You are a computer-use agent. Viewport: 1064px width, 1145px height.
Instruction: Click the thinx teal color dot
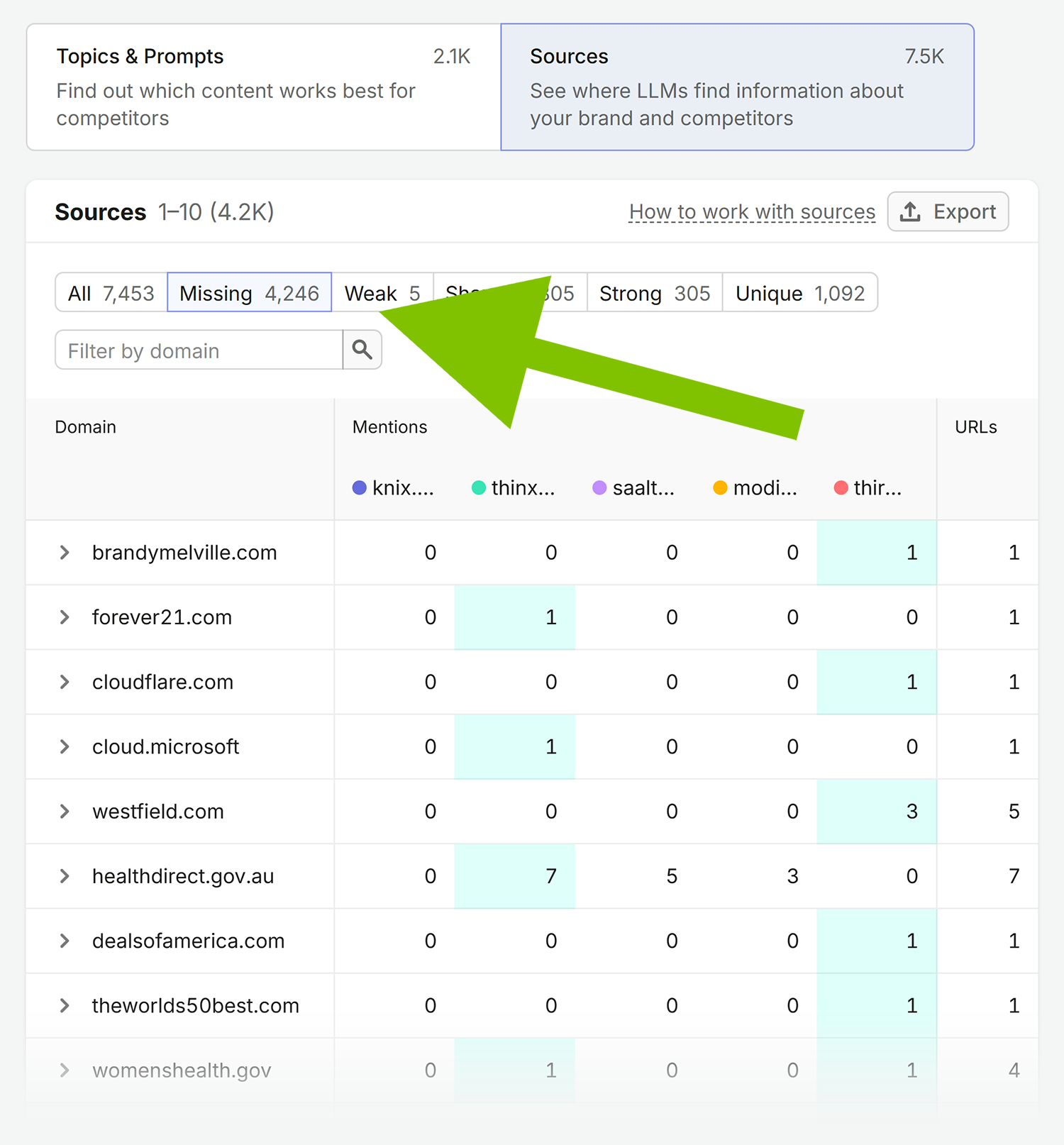point(479,487)
